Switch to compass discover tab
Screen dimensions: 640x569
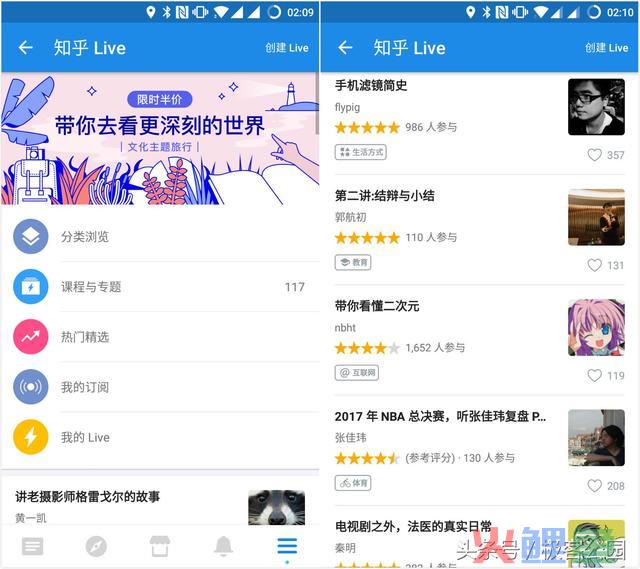96,546
